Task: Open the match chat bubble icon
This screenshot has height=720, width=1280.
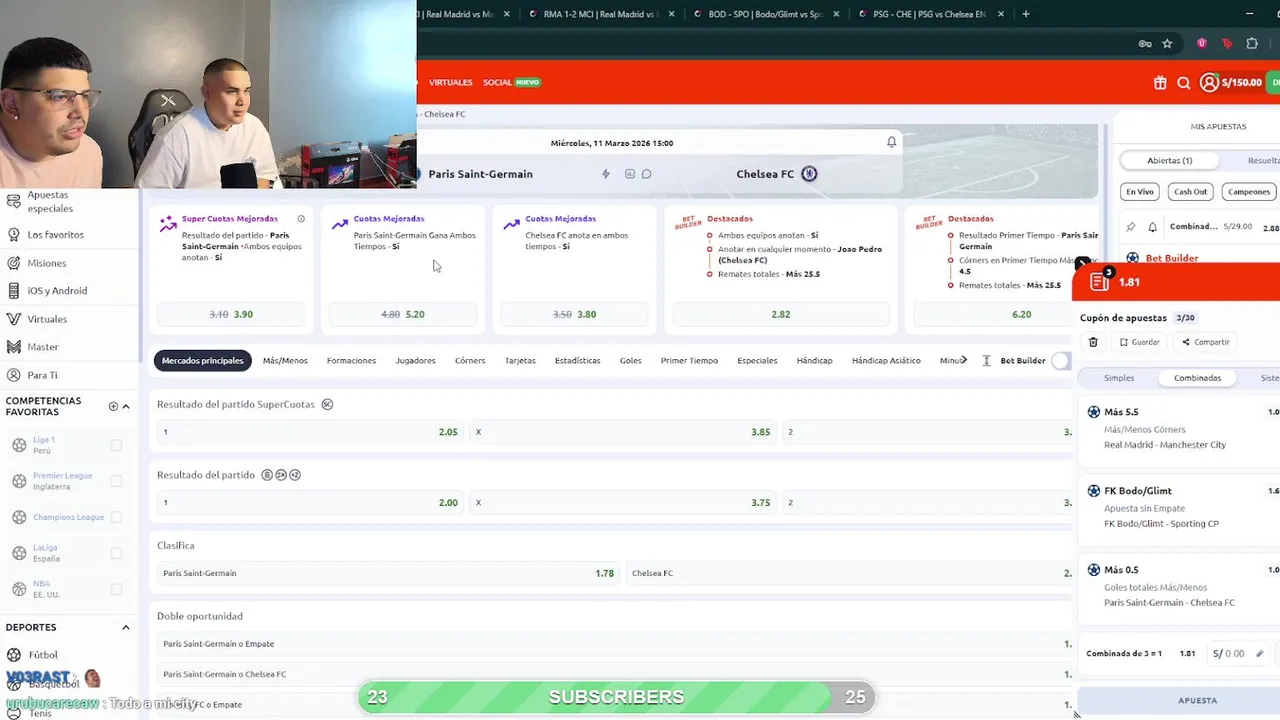Action: pos(646,174)
